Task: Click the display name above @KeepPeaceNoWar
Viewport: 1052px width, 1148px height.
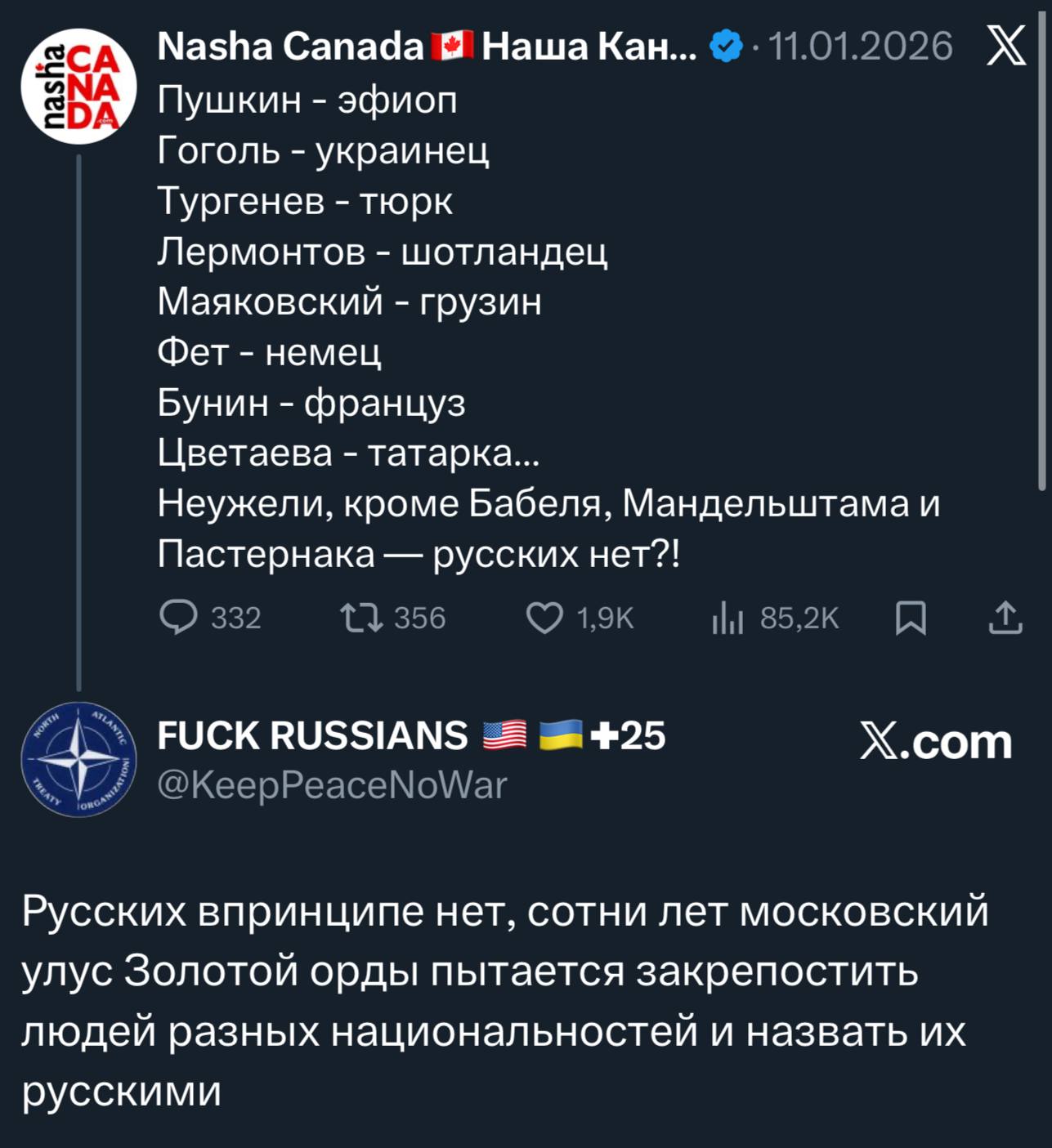Action: point(312,735)
